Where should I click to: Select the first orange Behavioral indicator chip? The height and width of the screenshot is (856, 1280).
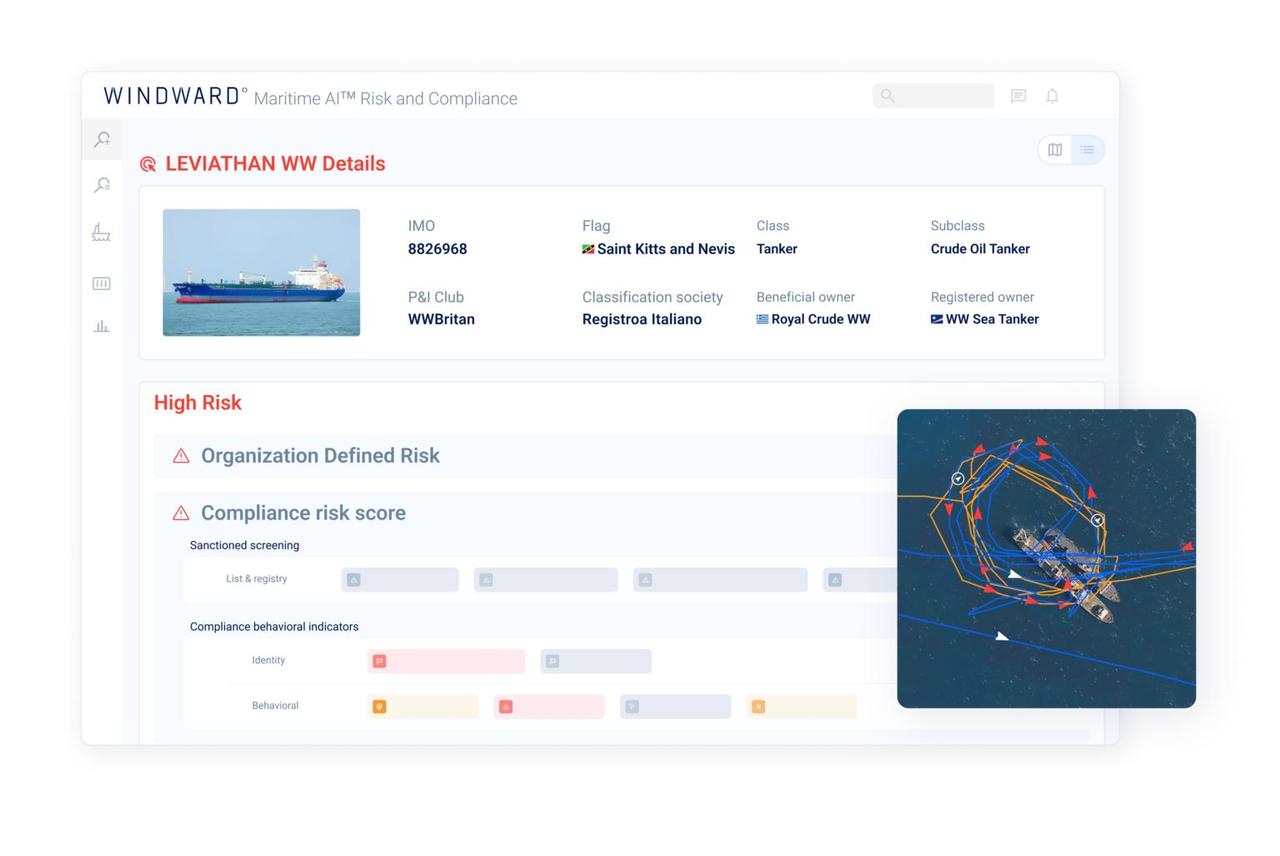tap(423, 707)
